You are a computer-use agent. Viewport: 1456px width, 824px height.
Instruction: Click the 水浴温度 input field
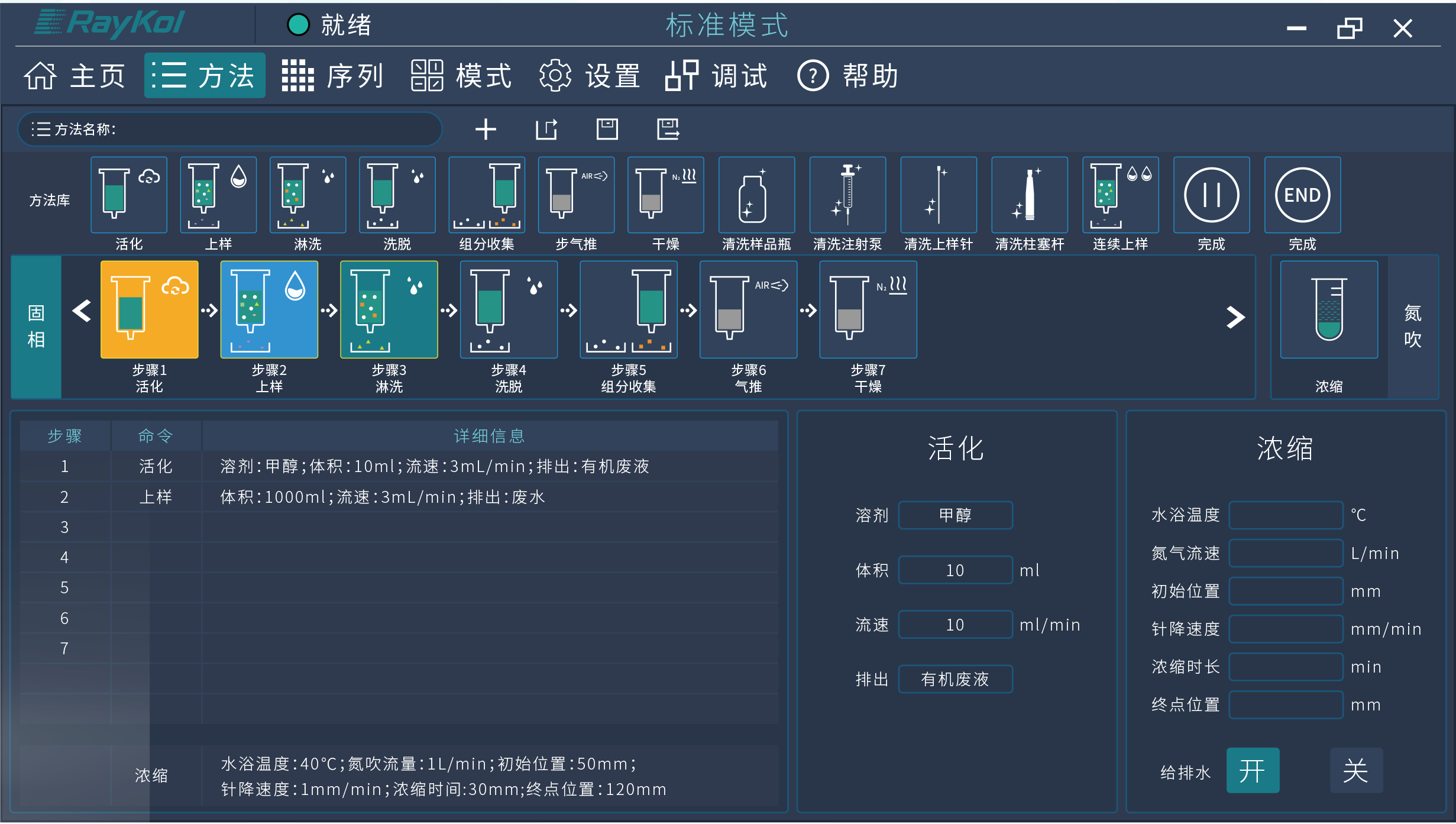(x=1285, y=515)
